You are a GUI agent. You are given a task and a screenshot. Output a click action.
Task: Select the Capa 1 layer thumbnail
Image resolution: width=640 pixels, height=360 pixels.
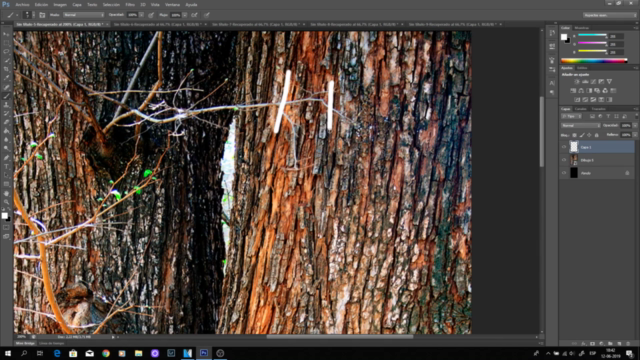(574, 147)
